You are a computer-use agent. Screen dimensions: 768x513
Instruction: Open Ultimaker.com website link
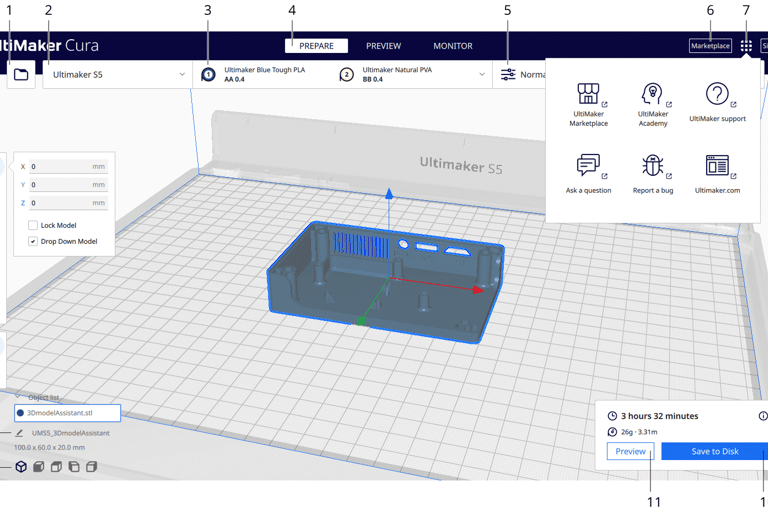coord(718,174)
